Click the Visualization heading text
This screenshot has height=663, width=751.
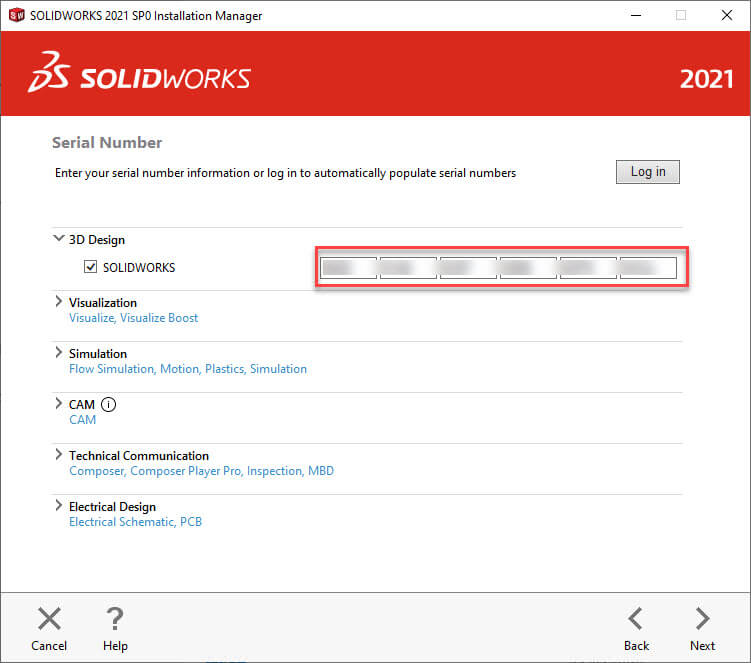tap(103, 303)
